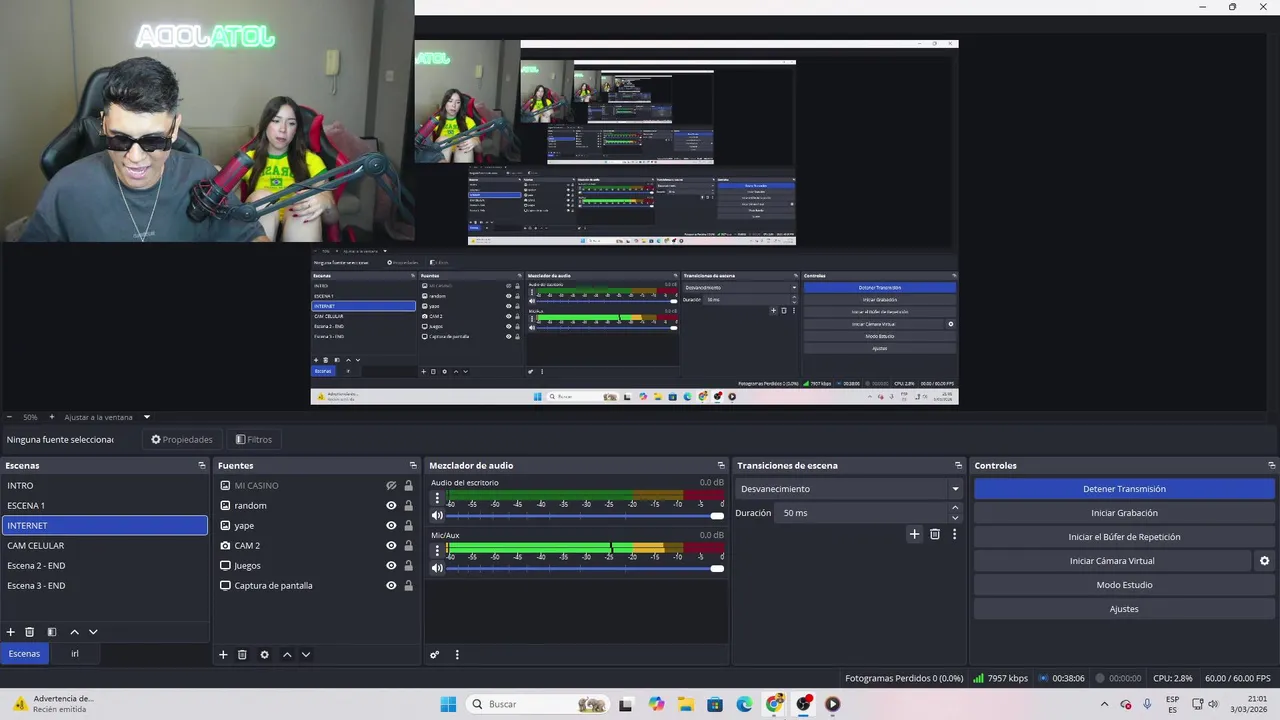The image size is (1280, 720).
Task: Hide the yape source
Action: click(x=391, y=526)
